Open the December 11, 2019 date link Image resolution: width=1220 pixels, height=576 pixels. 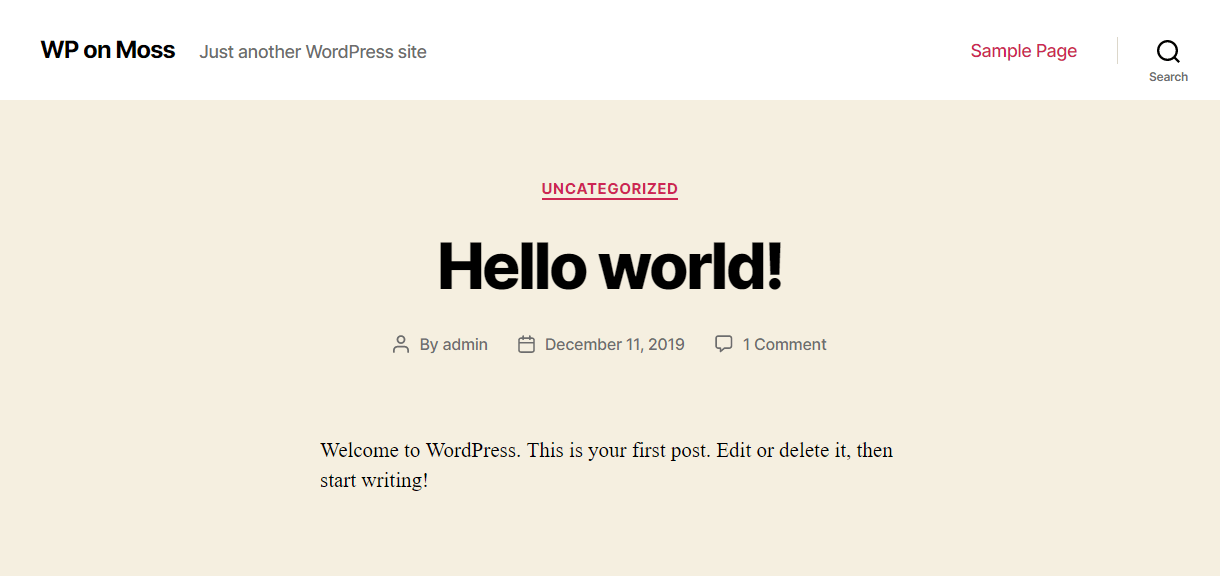(x=614, y=345)
